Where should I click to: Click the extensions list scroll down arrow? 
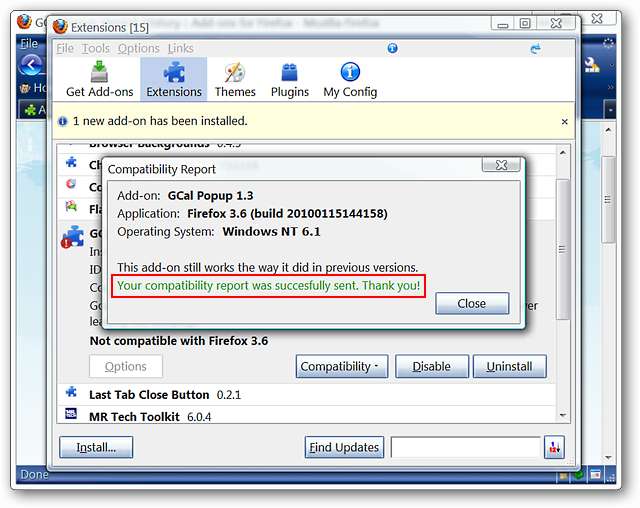(563, 415)
